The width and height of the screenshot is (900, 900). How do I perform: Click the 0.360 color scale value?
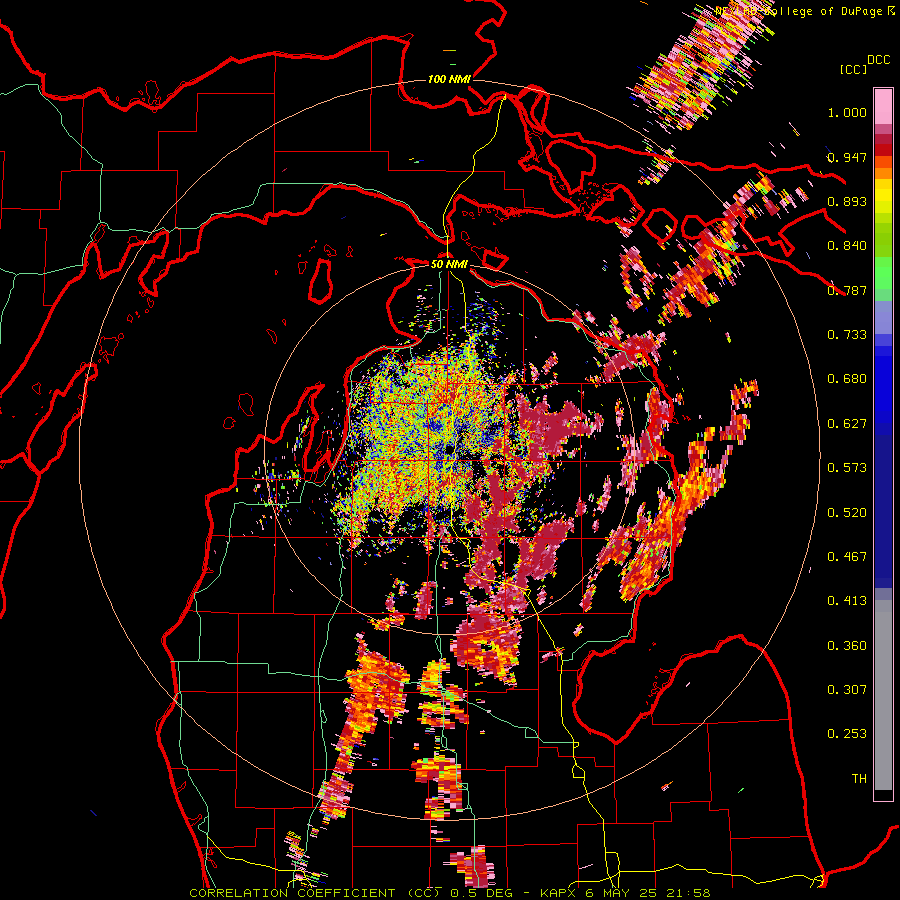[x=847, y=646]
